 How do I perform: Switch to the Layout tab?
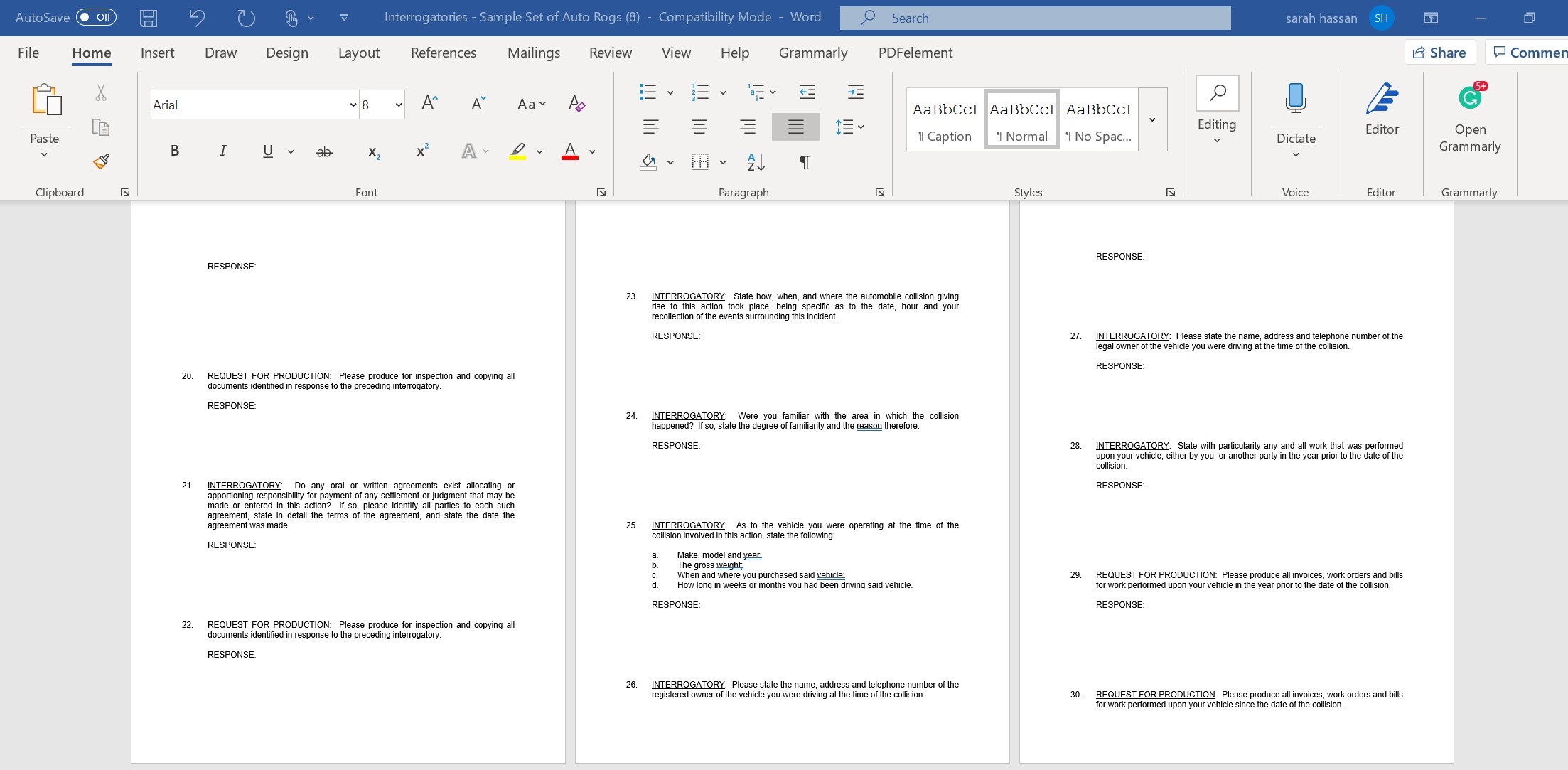click(x=358, y=53)
